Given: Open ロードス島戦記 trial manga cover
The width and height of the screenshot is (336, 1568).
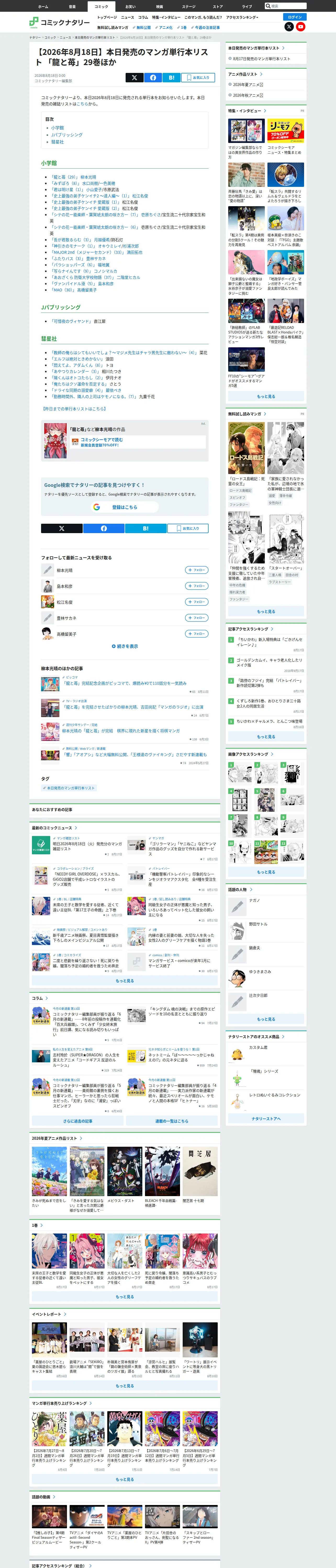Looking at the screenshot, I should [246, 448].
